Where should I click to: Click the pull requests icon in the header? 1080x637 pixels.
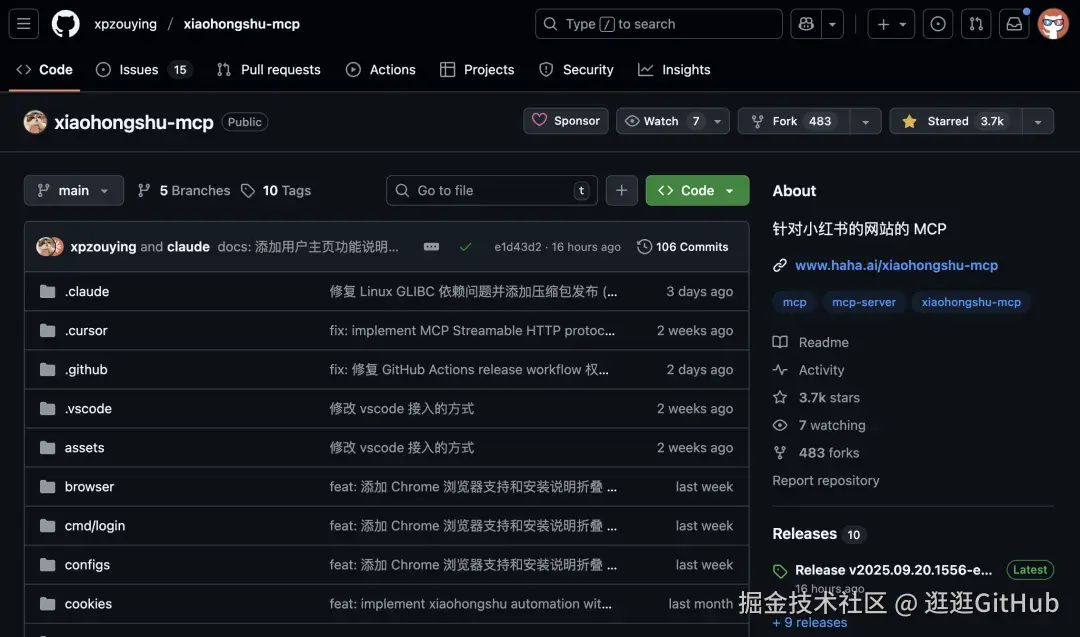click(976, 23)
